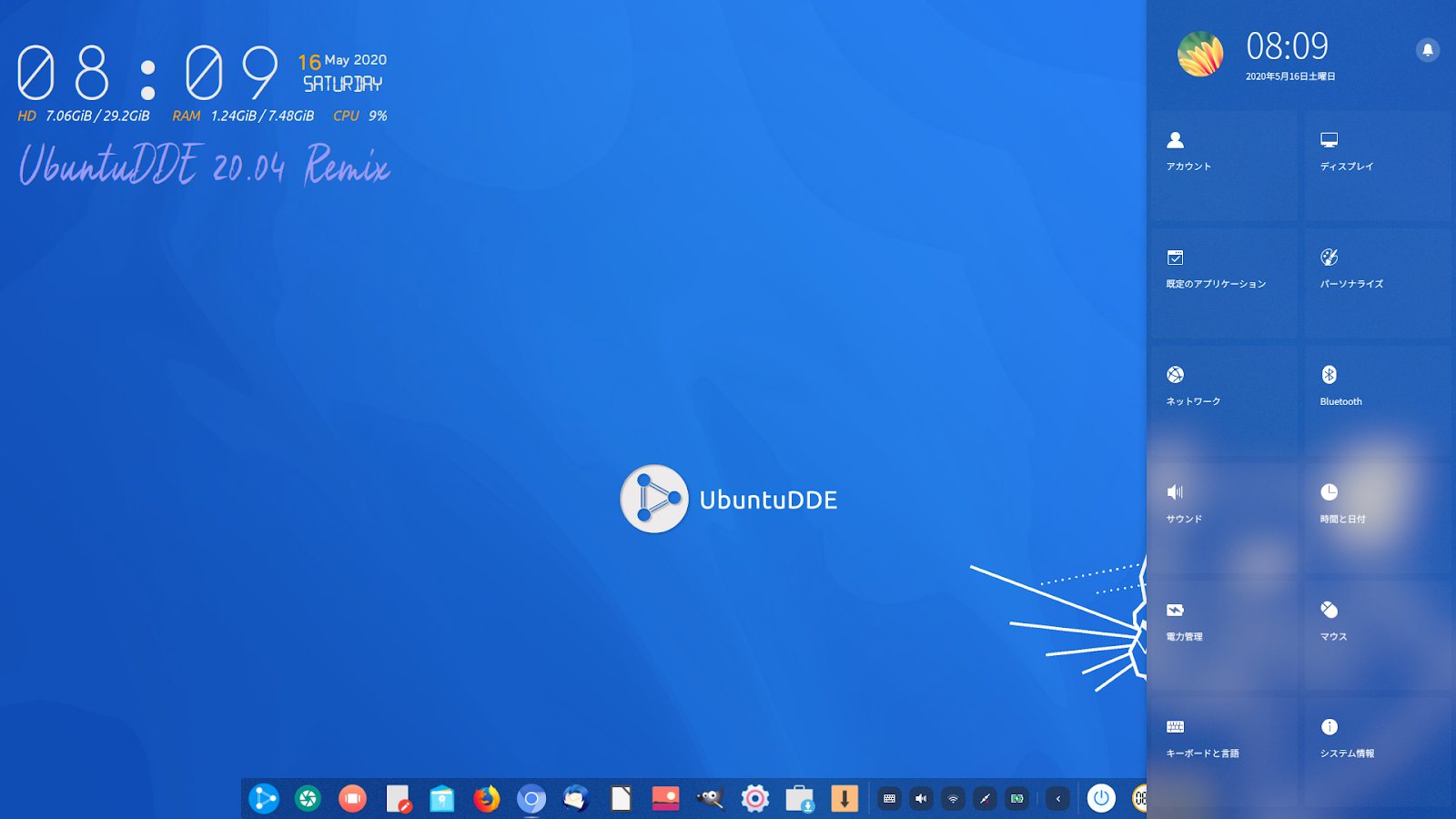1456x819 pixels.
Task: Open the ネットワーク (Network) settings tile
Action: tap(1224, 400)
